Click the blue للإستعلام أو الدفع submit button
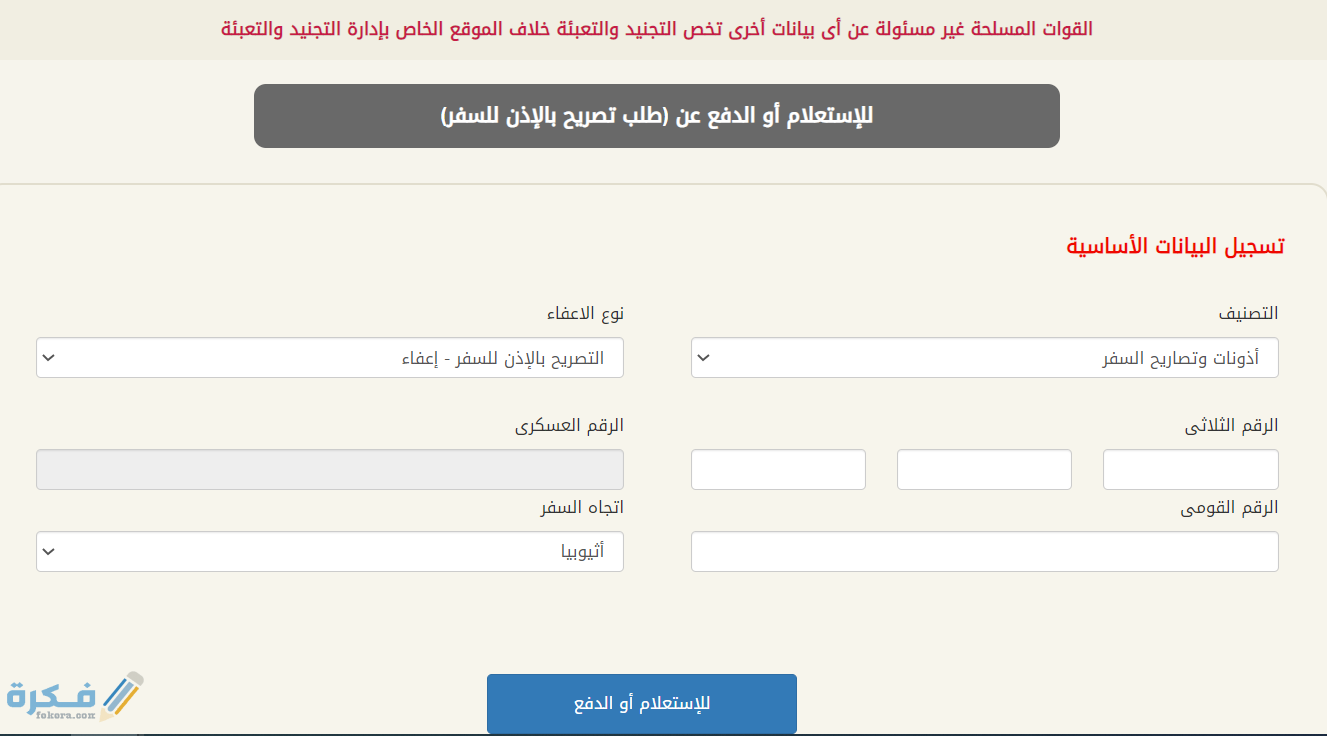1327x736 pixels. click(x=642, y=704)
